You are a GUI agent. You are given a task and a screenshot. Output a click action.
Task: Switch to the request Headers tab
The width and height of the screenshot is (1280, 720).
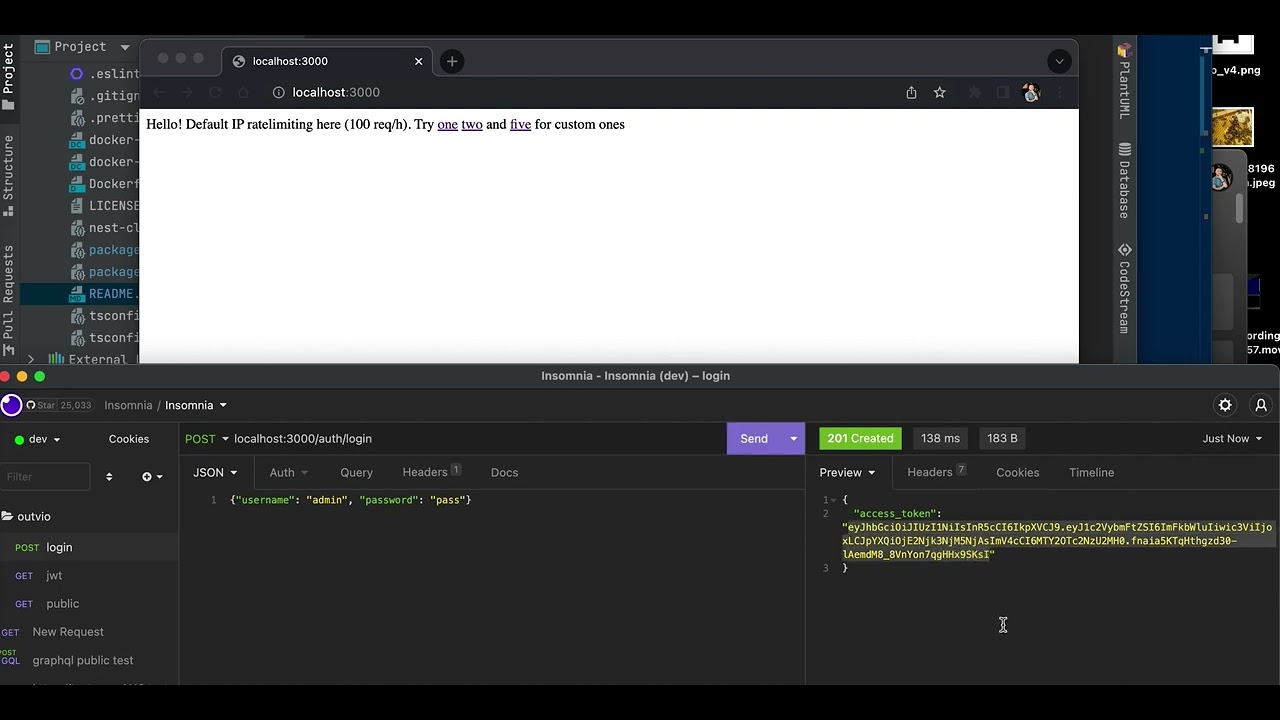[x=431, y=472]
